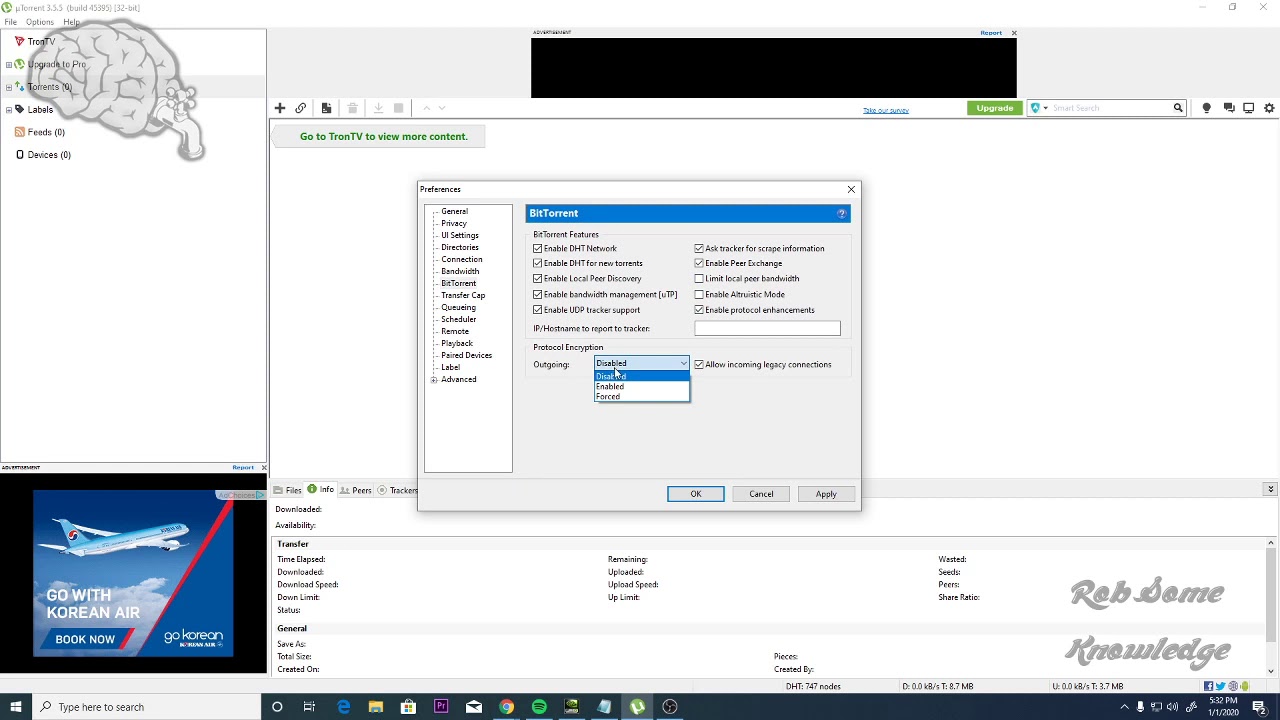
Task: Click the Outgoing encryption combo box arrow
Action: pyautogui.click(x=683, y=364)
